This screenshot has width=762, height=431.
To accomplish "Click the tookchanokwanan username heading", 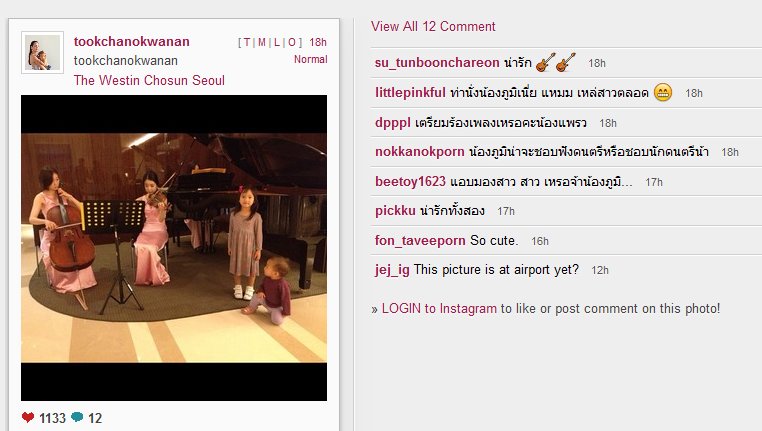I will 131,42.
